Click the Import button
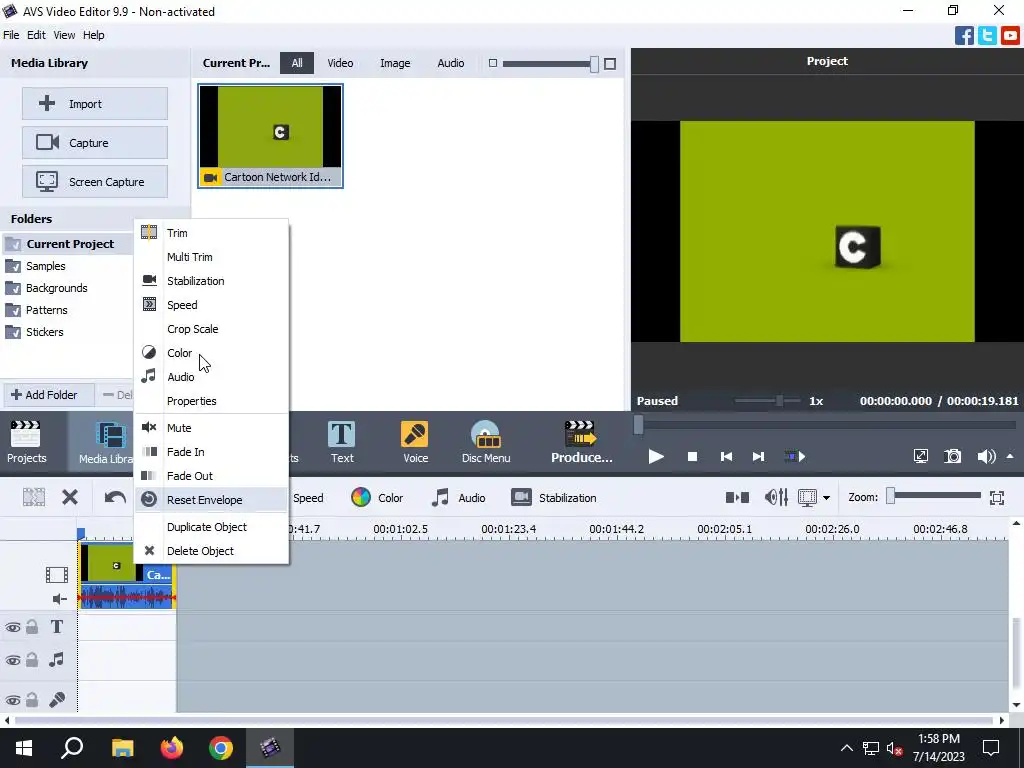The height and width of the screenshot is (768, 1024). click(95, 103)
